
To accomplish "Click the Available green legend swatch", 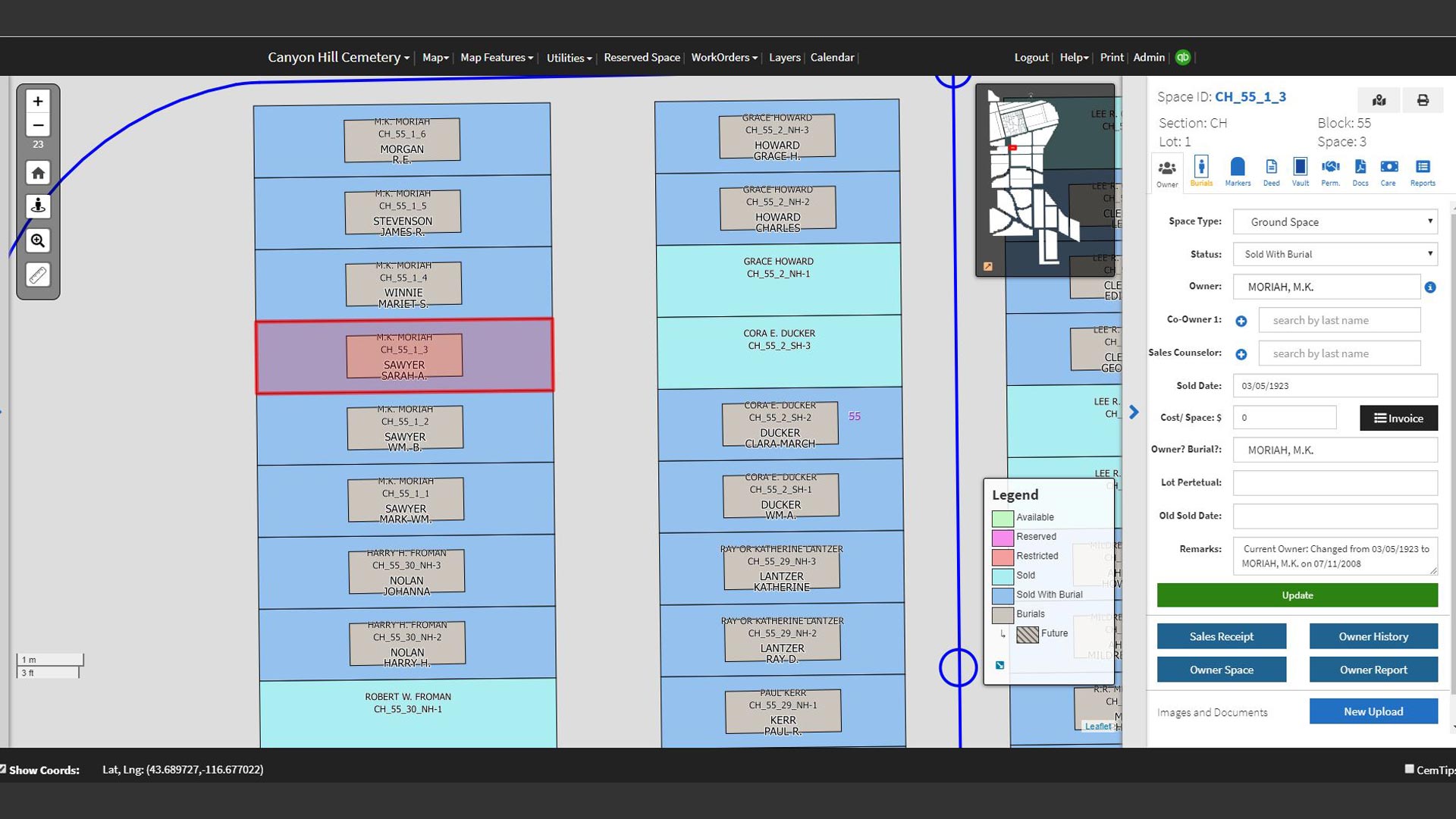I will (1003, 518).
